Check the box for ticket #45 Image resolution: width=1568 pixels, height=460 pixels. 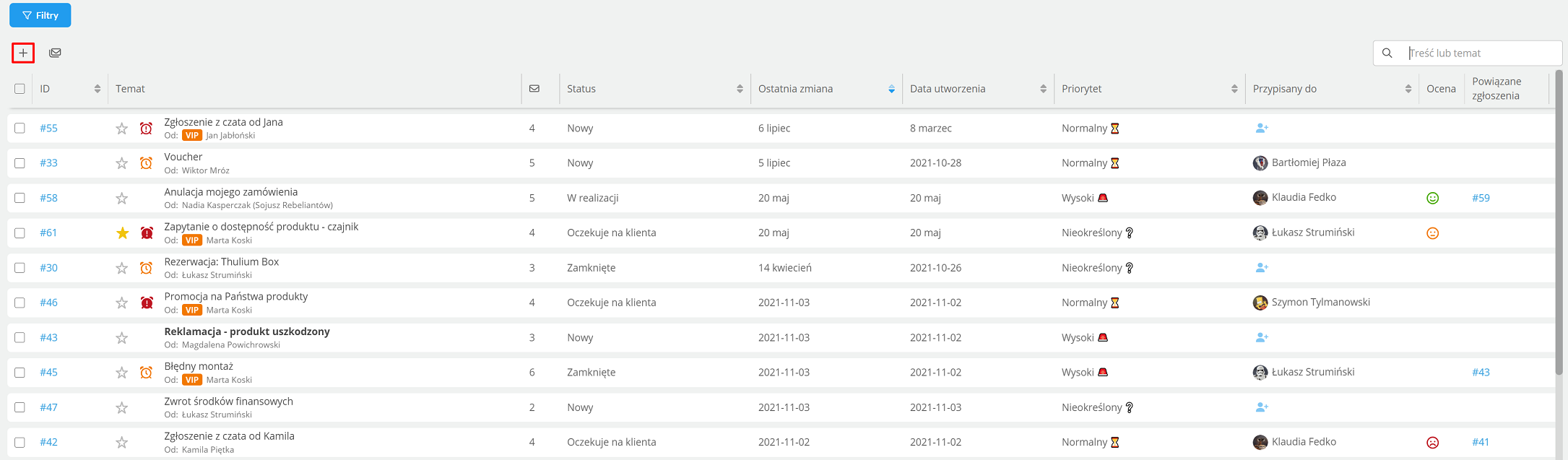click(20, 373)
